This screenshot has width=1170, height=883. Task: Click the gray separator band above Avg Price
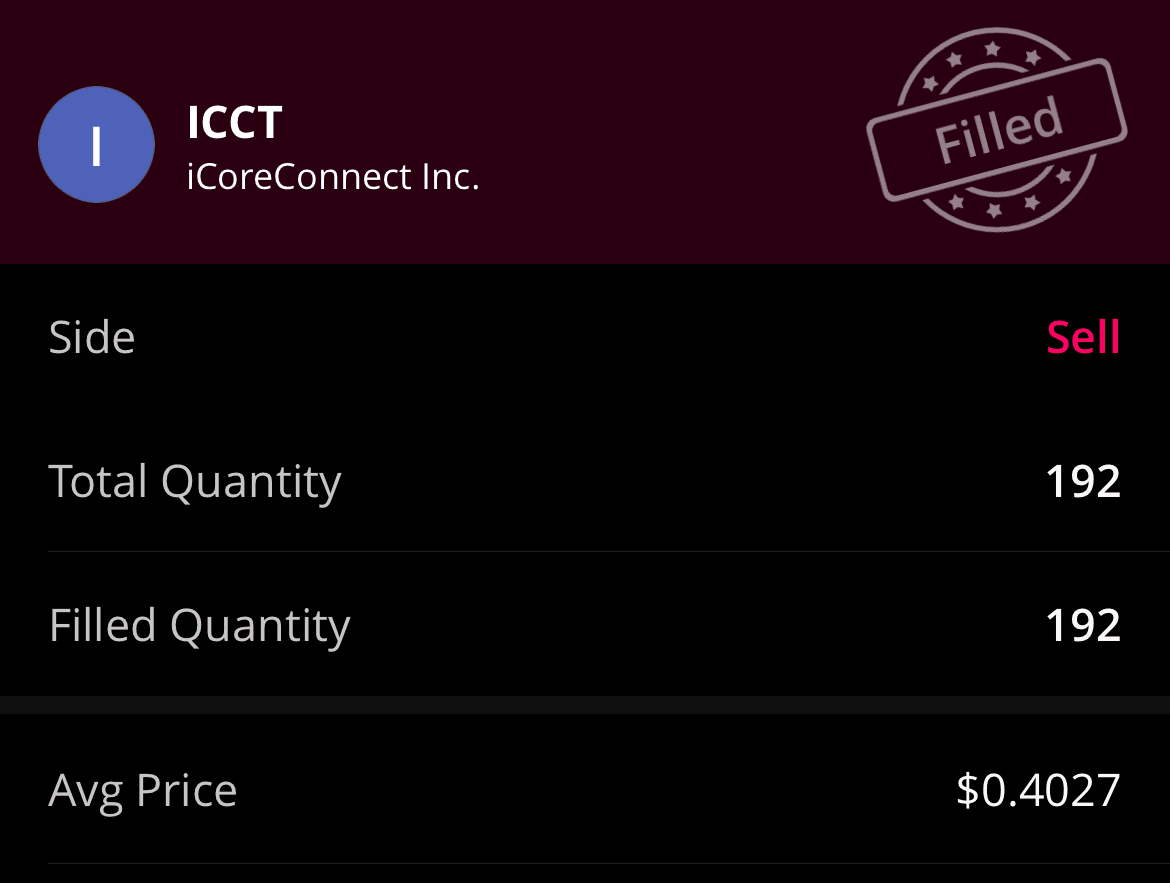(585, 704)
